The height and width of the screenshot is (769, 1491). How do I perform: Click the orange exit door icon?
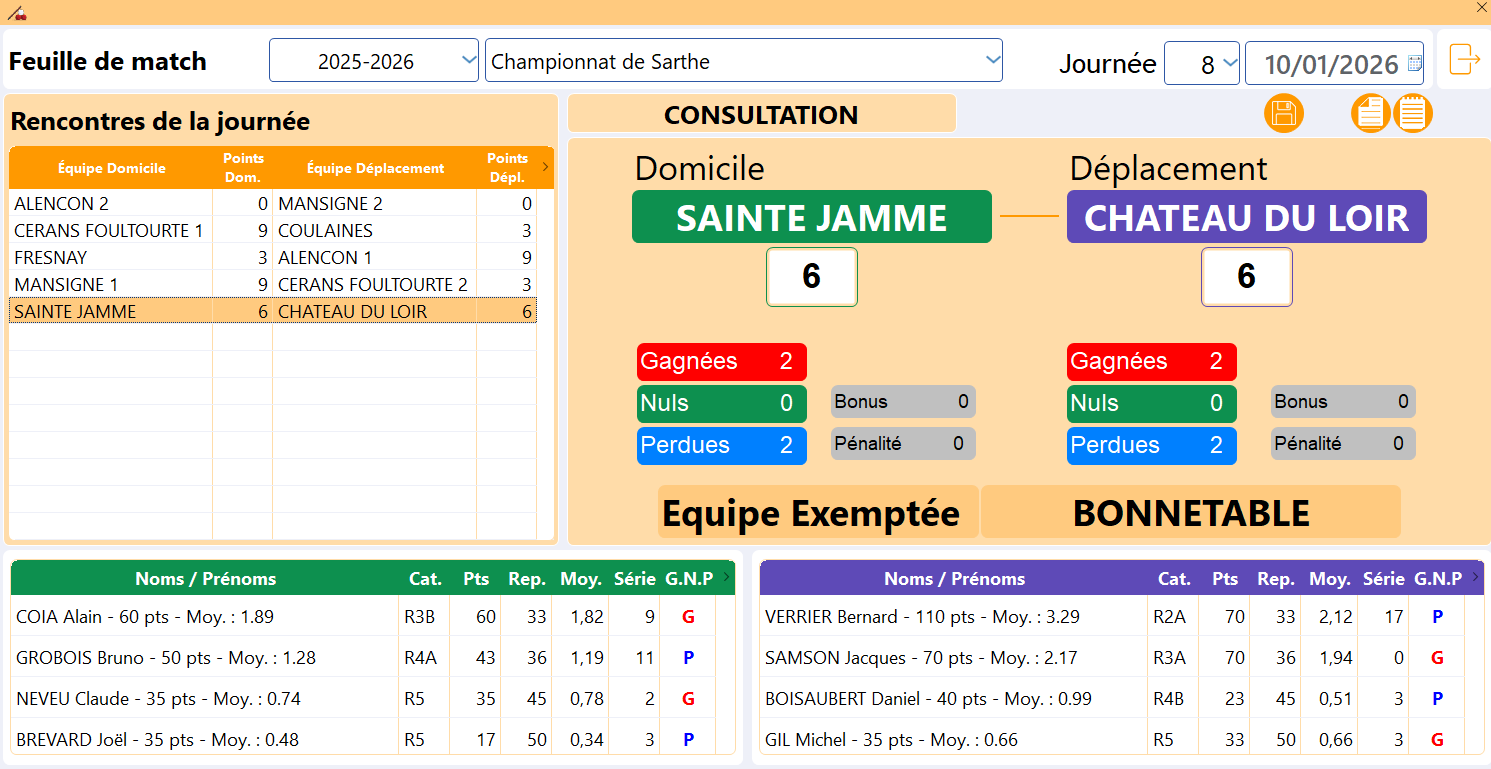point(1464,60)
